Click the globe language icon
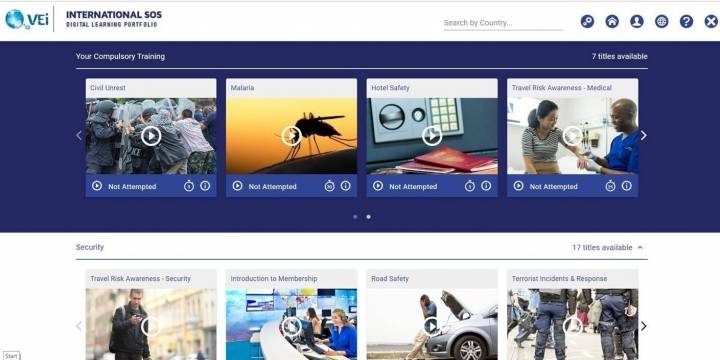 [x=661, y=21]
